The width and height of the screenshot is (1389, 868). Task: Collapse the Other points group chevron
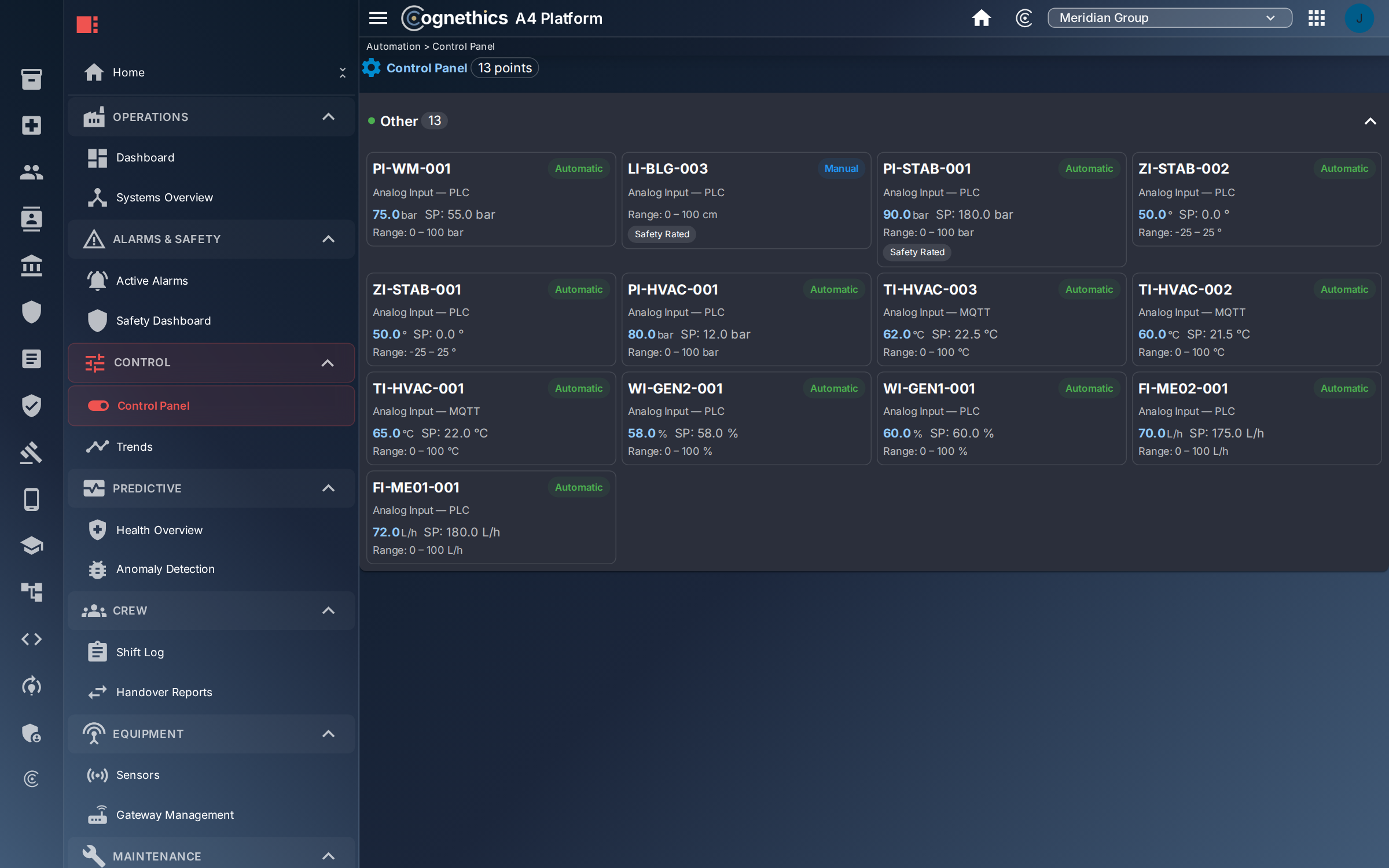pyautogui.click(x=1370, y=121)
